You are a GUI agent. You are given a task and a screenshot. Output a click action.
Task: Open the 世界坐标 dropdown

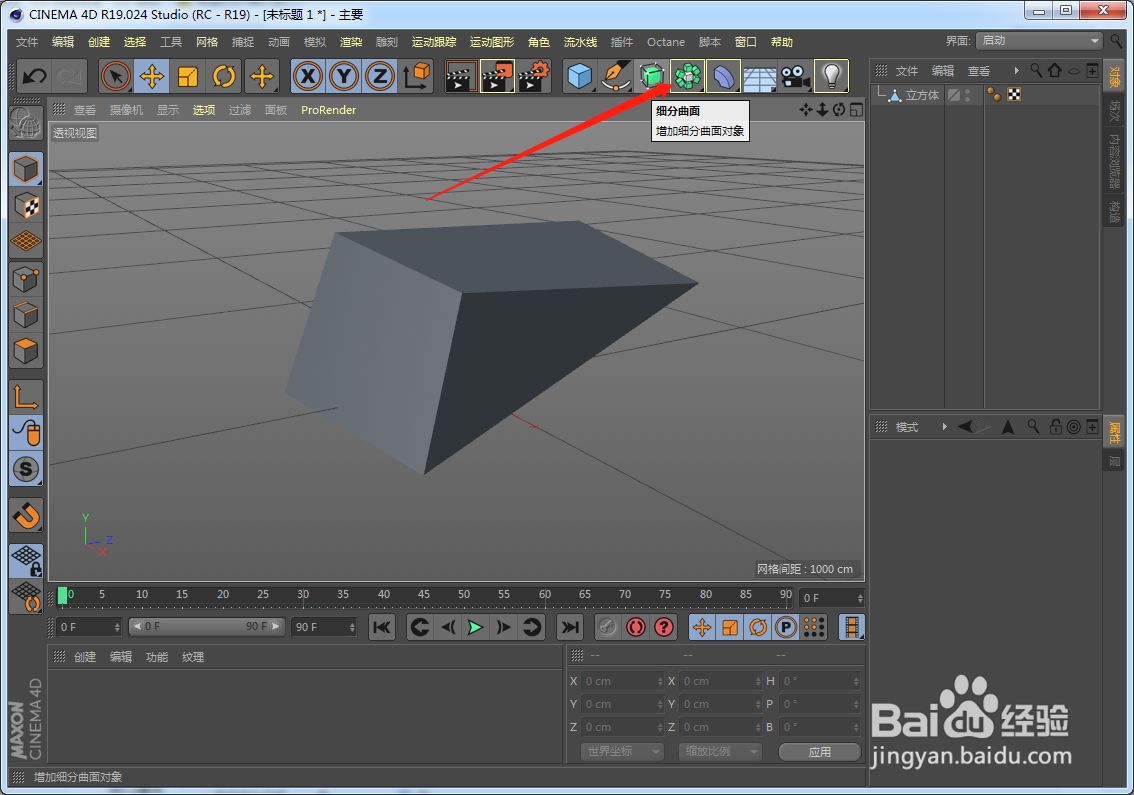tap(623, 752)
